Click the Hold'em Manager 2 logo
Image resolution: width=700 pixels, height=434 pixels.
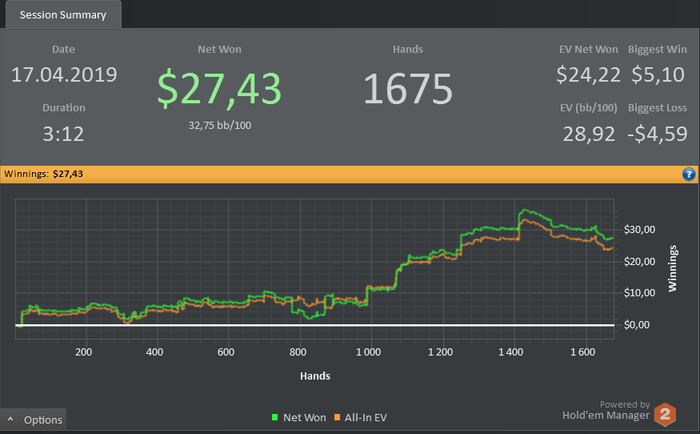(x=665, y=414)
